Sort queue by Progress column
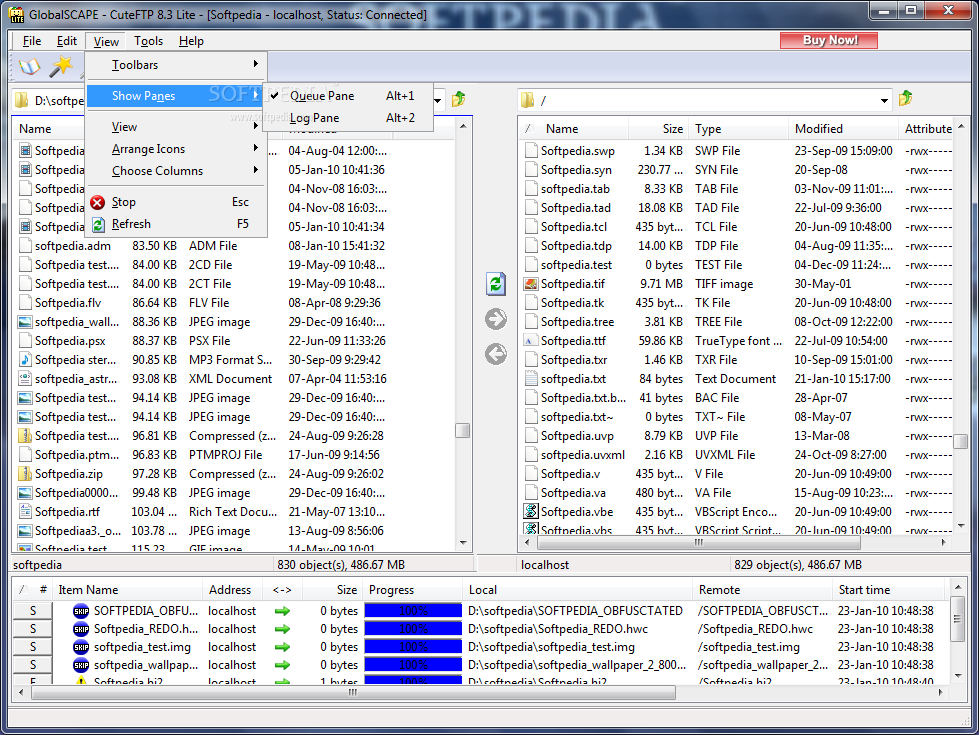 tap(413, 589)
